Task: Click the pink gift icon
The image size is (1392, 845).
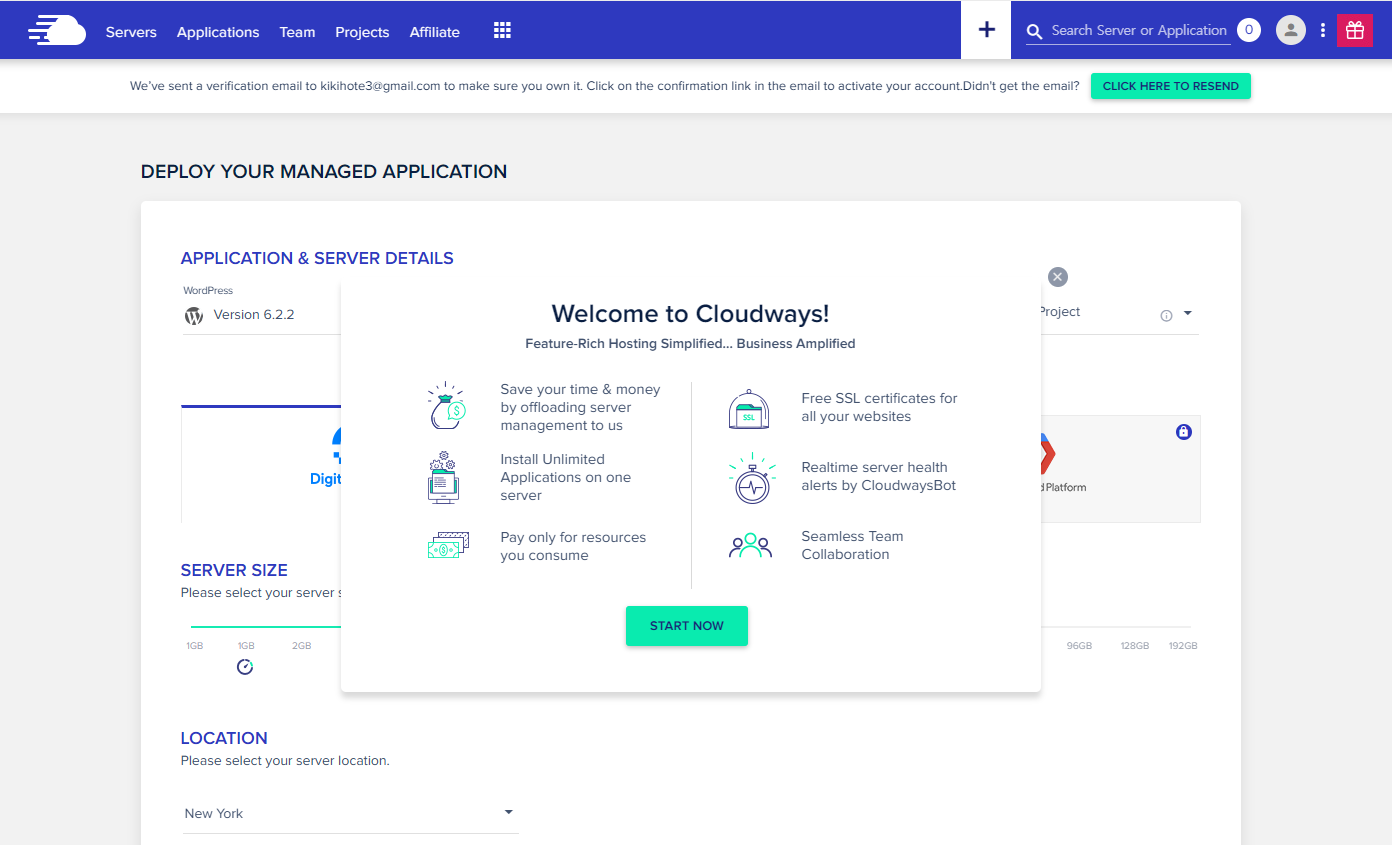Action: pyautogui.click(x=1355, y=30)
